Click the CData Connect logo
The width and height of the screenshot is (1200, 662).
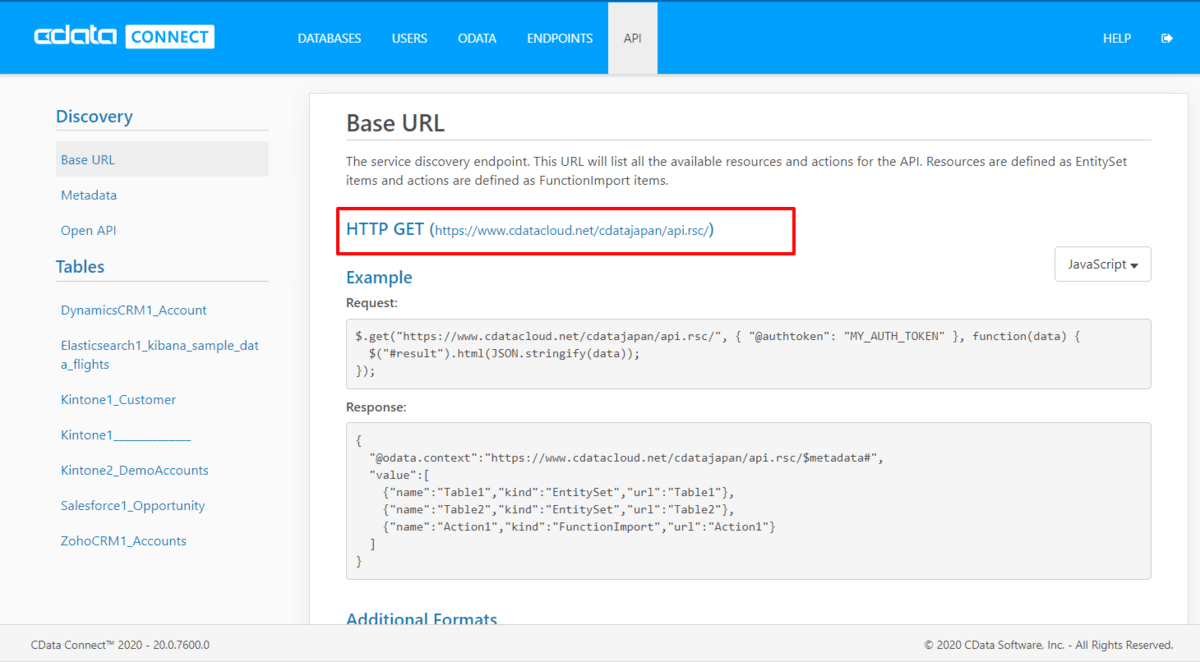click(x=124, y=37)
